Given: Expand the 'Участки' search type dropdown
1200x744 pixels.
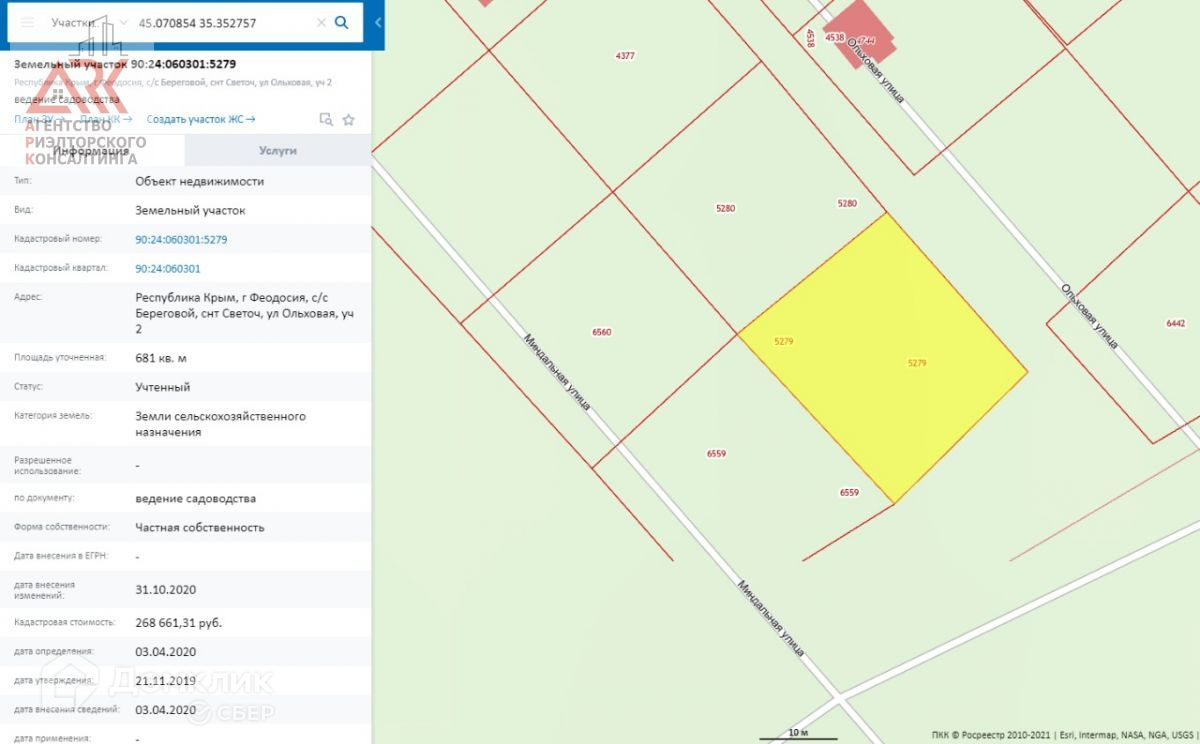Looking at the screenshot, I should click(x=122, y=22).
